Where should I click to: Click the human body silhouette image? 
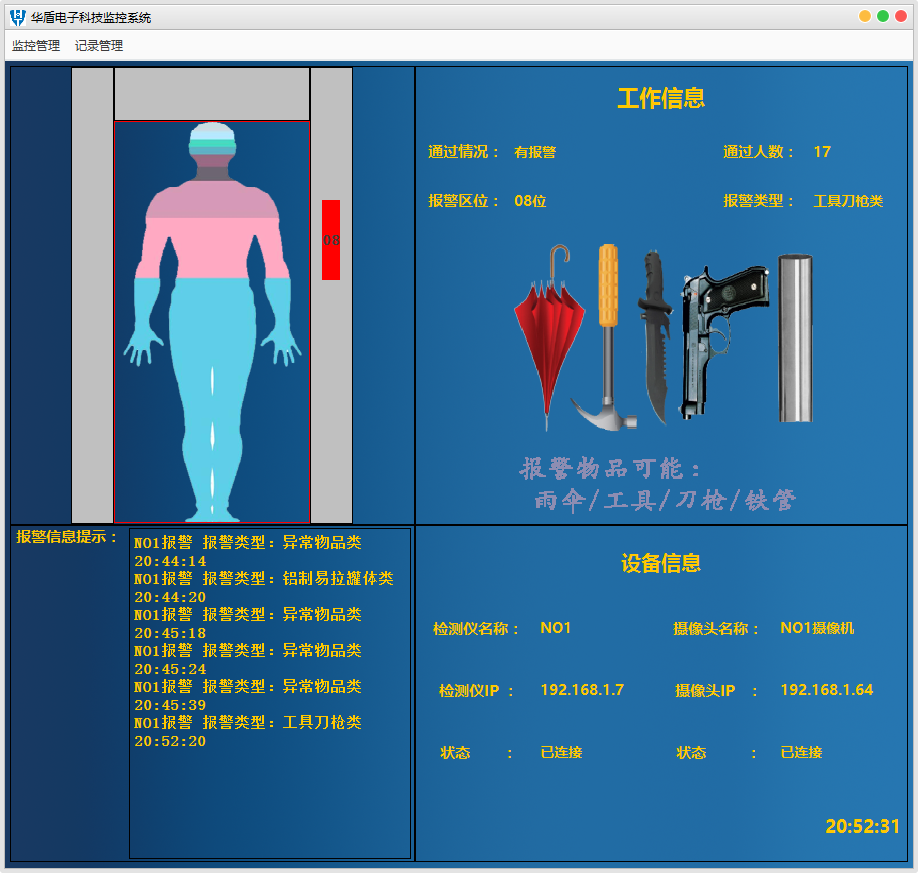point(212,320)
